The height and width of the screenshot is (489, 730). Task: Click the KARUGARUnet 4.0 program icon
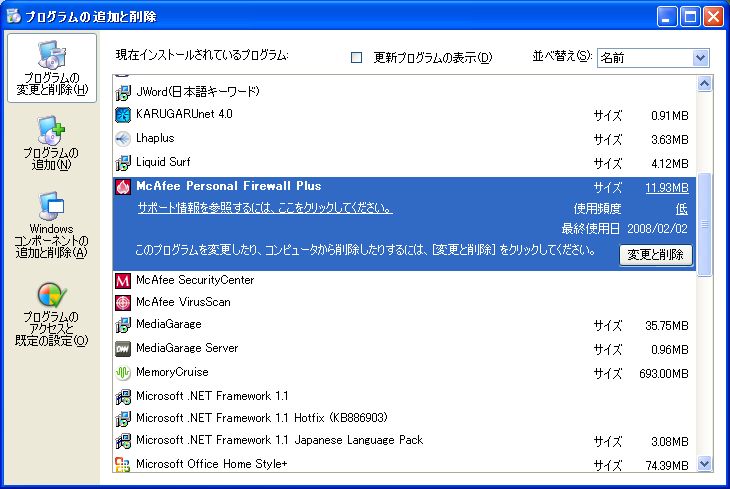click(123, 115)
